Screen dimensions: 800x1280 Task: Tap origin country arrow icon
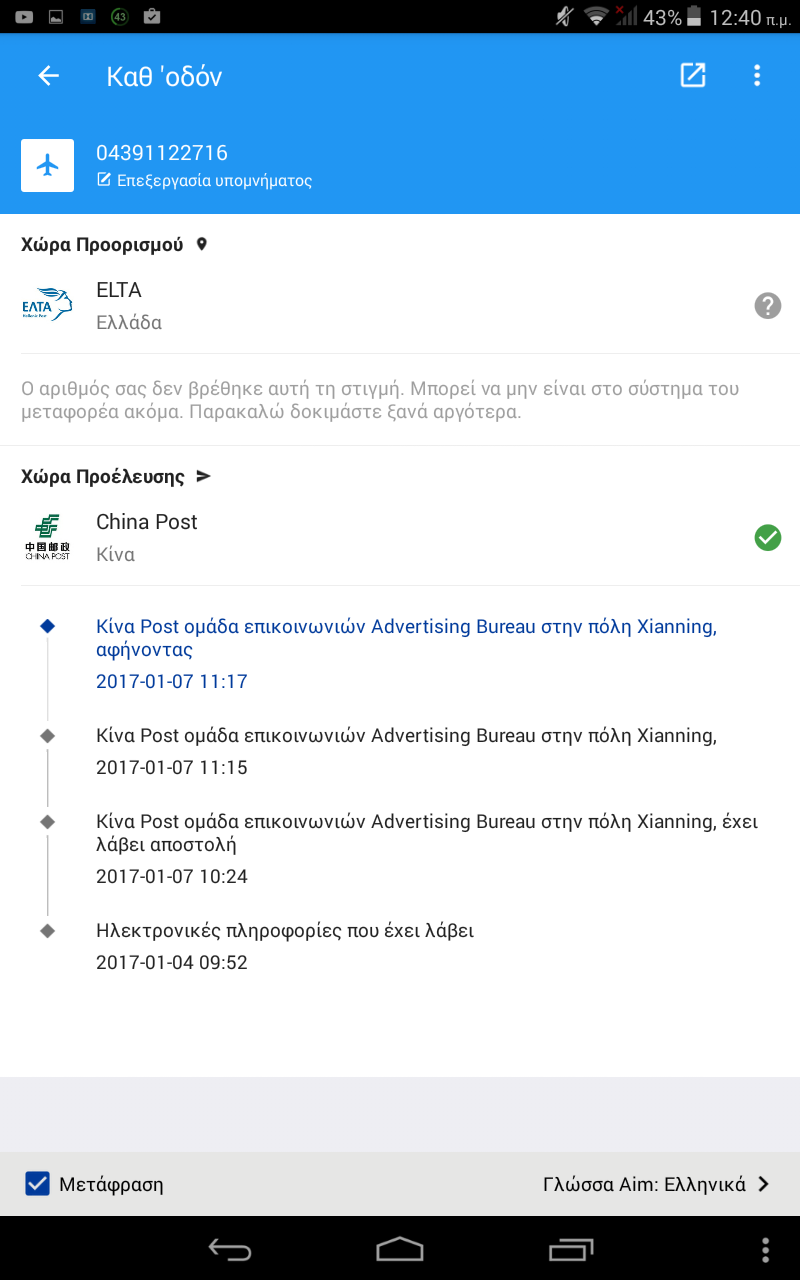click(203, 476)
